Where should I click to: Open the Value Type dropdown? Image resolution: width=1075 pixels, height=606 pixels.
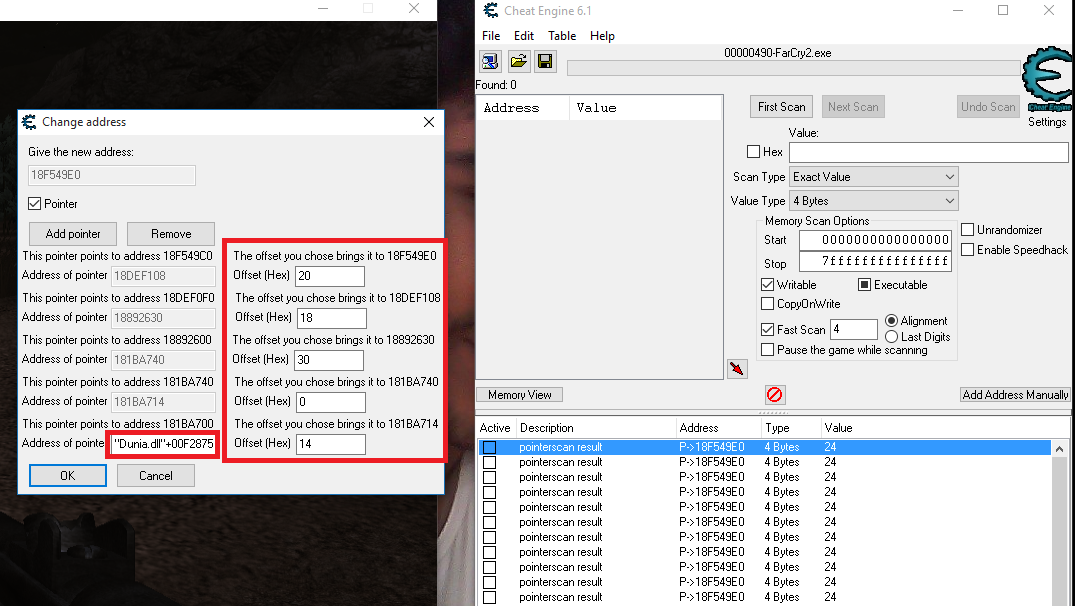(x=873, y=201)
